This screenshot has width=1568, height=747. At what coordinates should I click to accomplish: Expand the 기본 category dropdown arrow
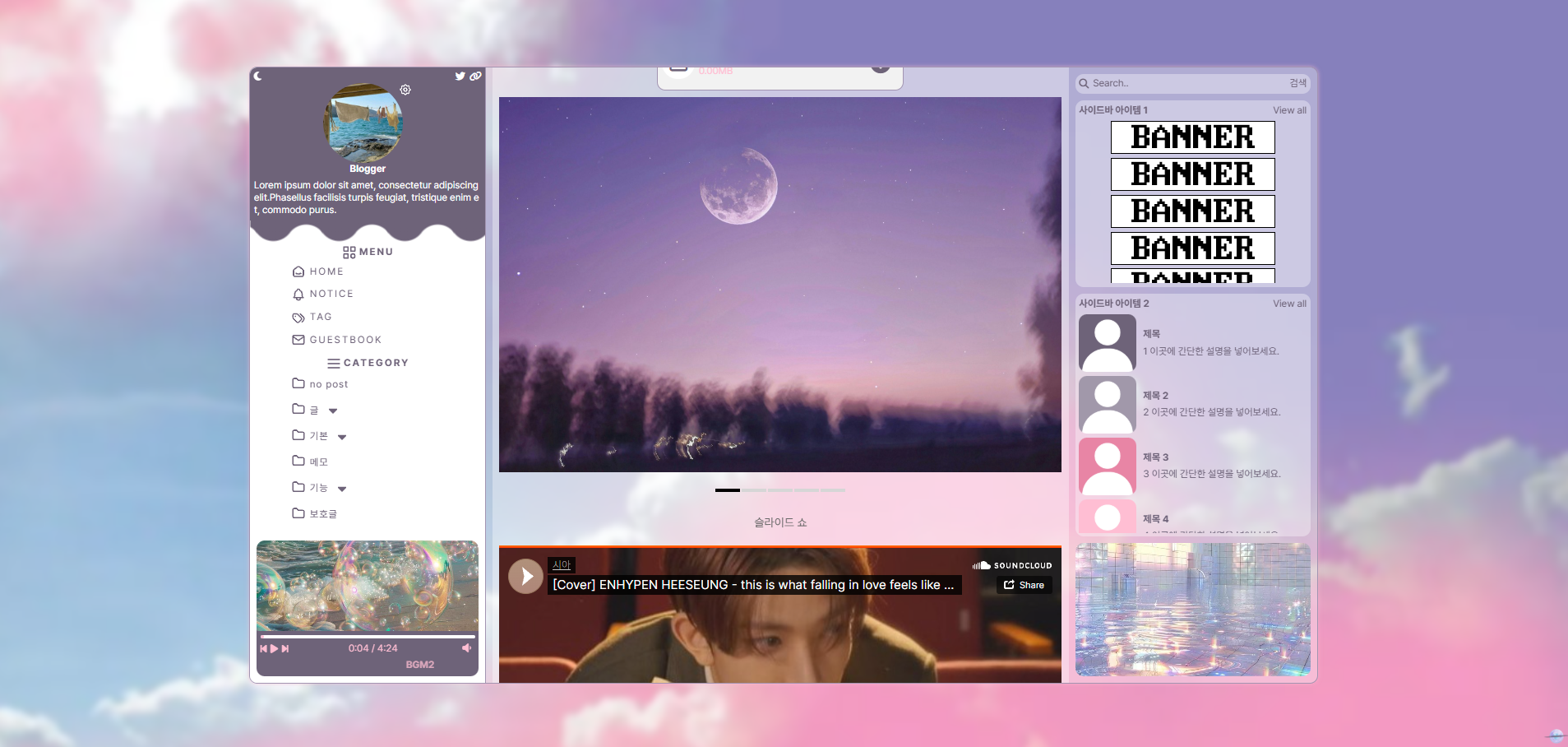[x=342, y=437]
